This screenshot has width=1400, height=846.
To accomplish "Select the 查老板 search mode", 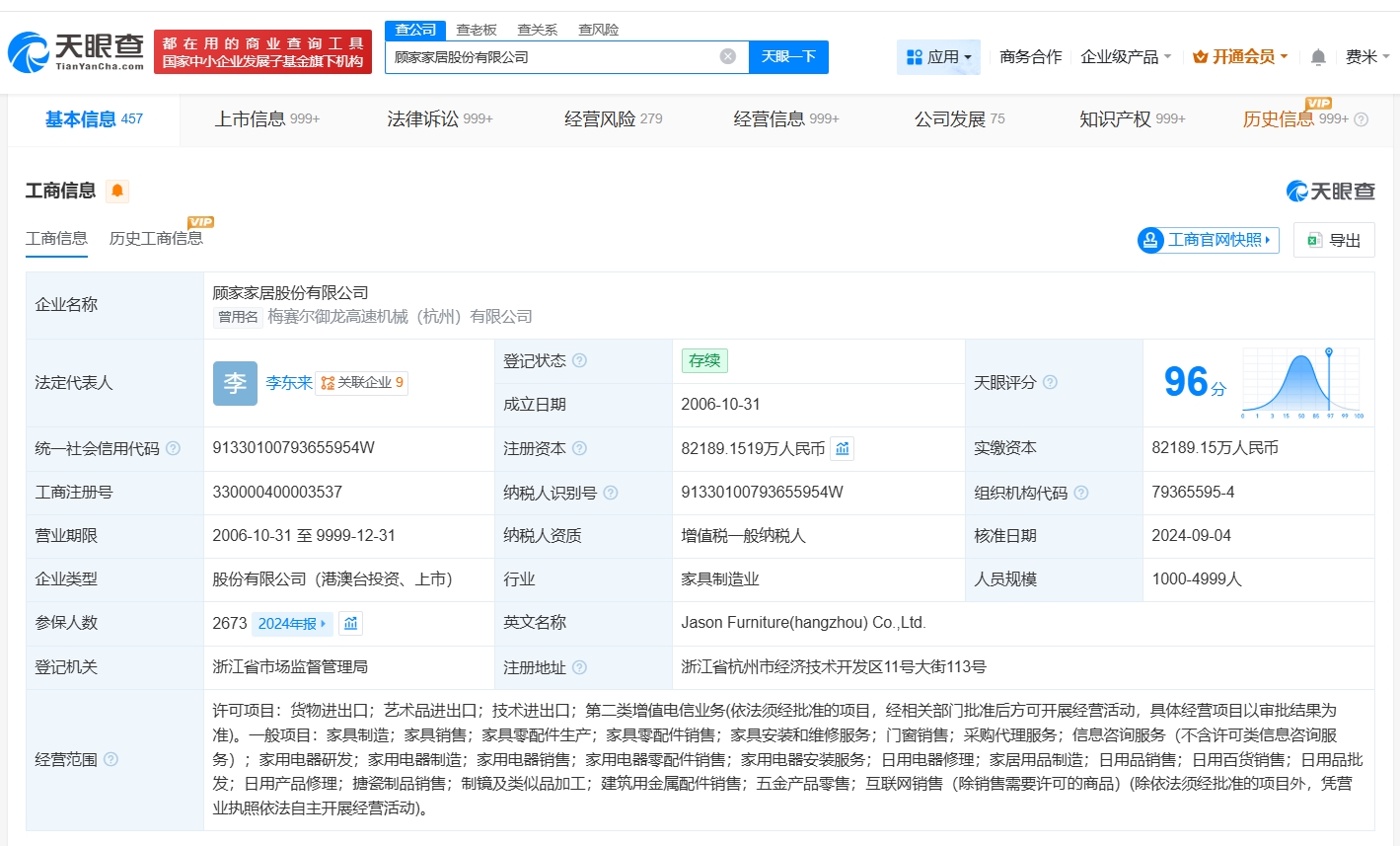I will pyautogui.click(x=477, y=30).
